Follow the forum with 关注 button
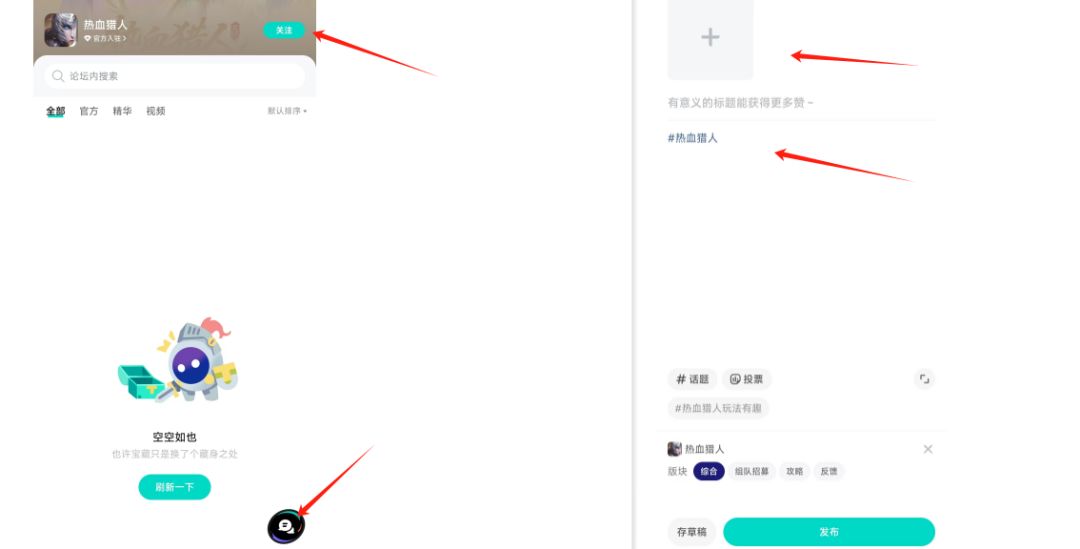The height and width of the screenshot is (549, 1080). click(x=284, y=30)
